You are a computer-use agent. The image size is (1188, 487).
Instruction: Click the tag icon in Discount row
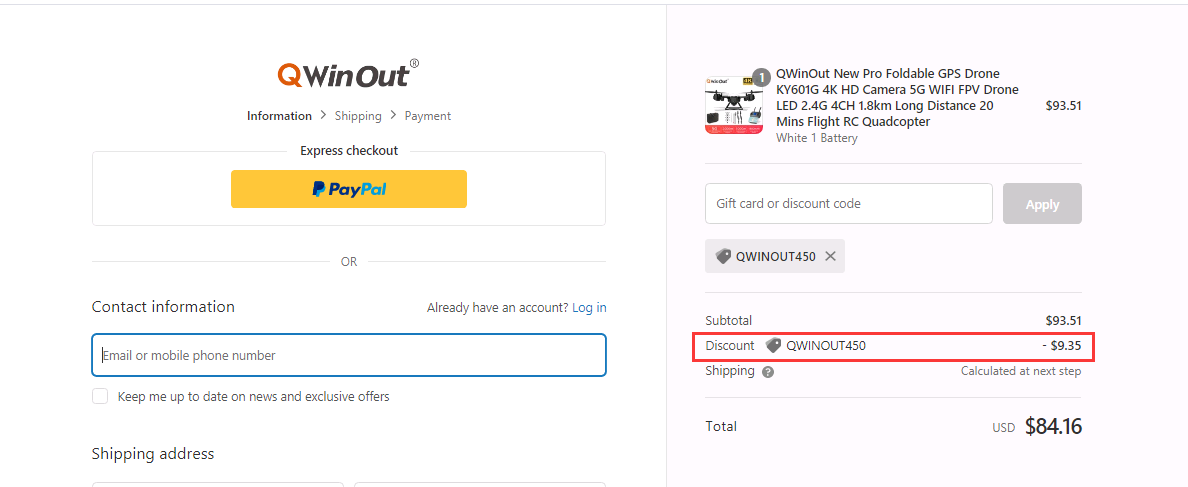(x=773, y=346)
